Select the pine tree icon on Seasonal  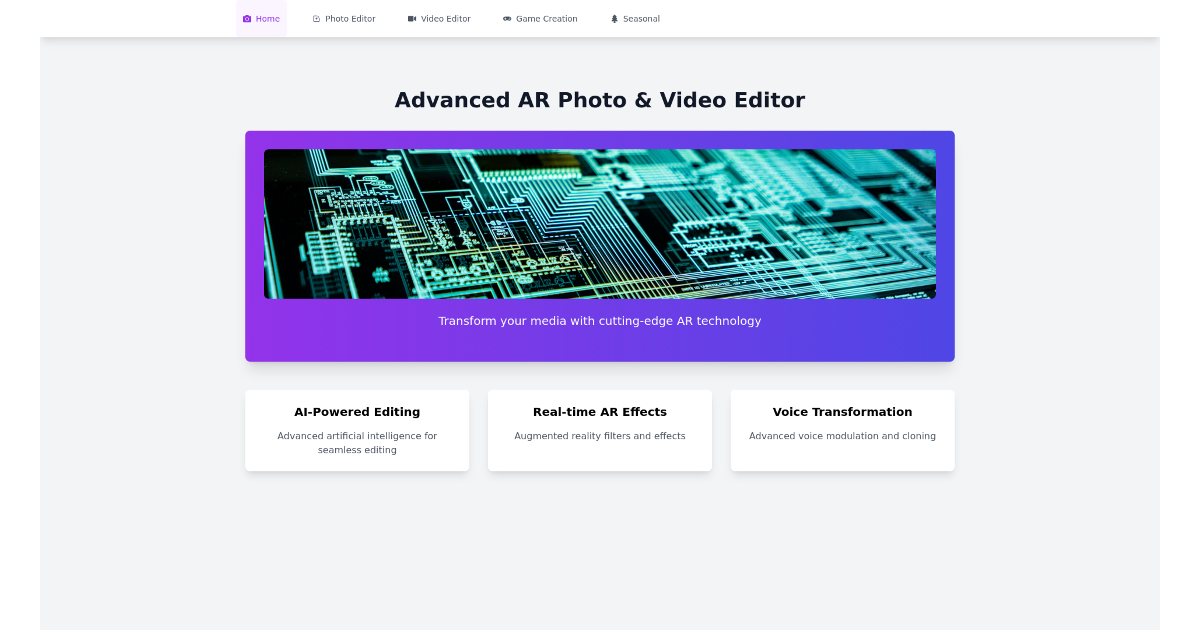tap(613, 18)
